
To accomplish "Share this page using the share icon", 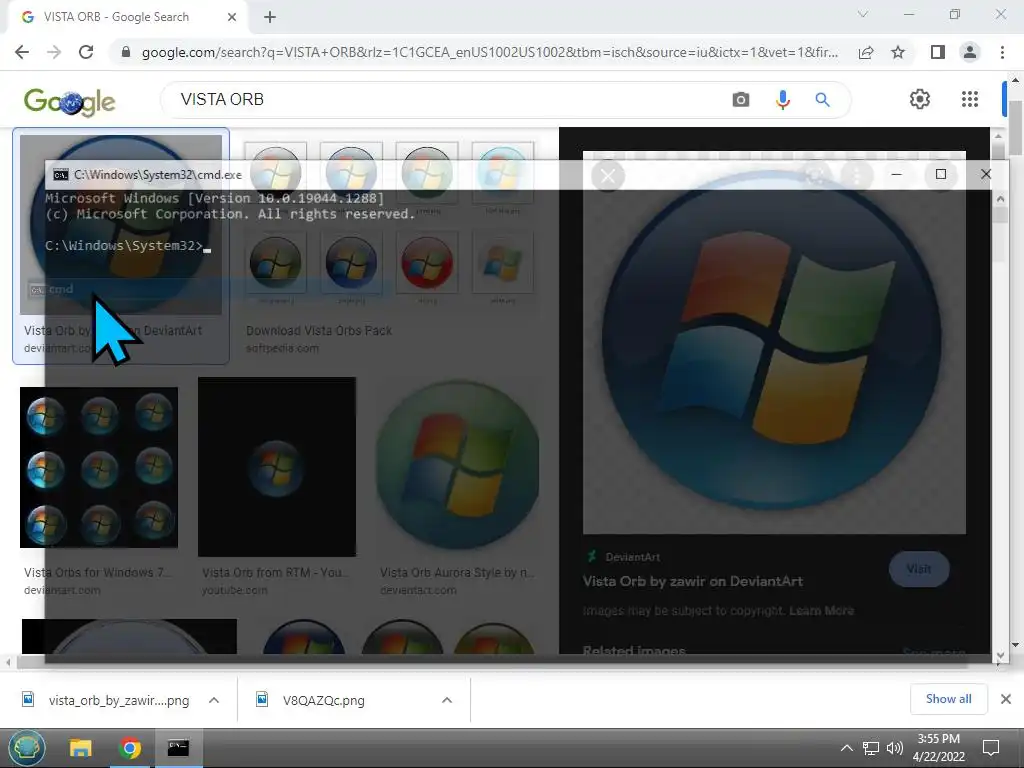I will [866, 52].
